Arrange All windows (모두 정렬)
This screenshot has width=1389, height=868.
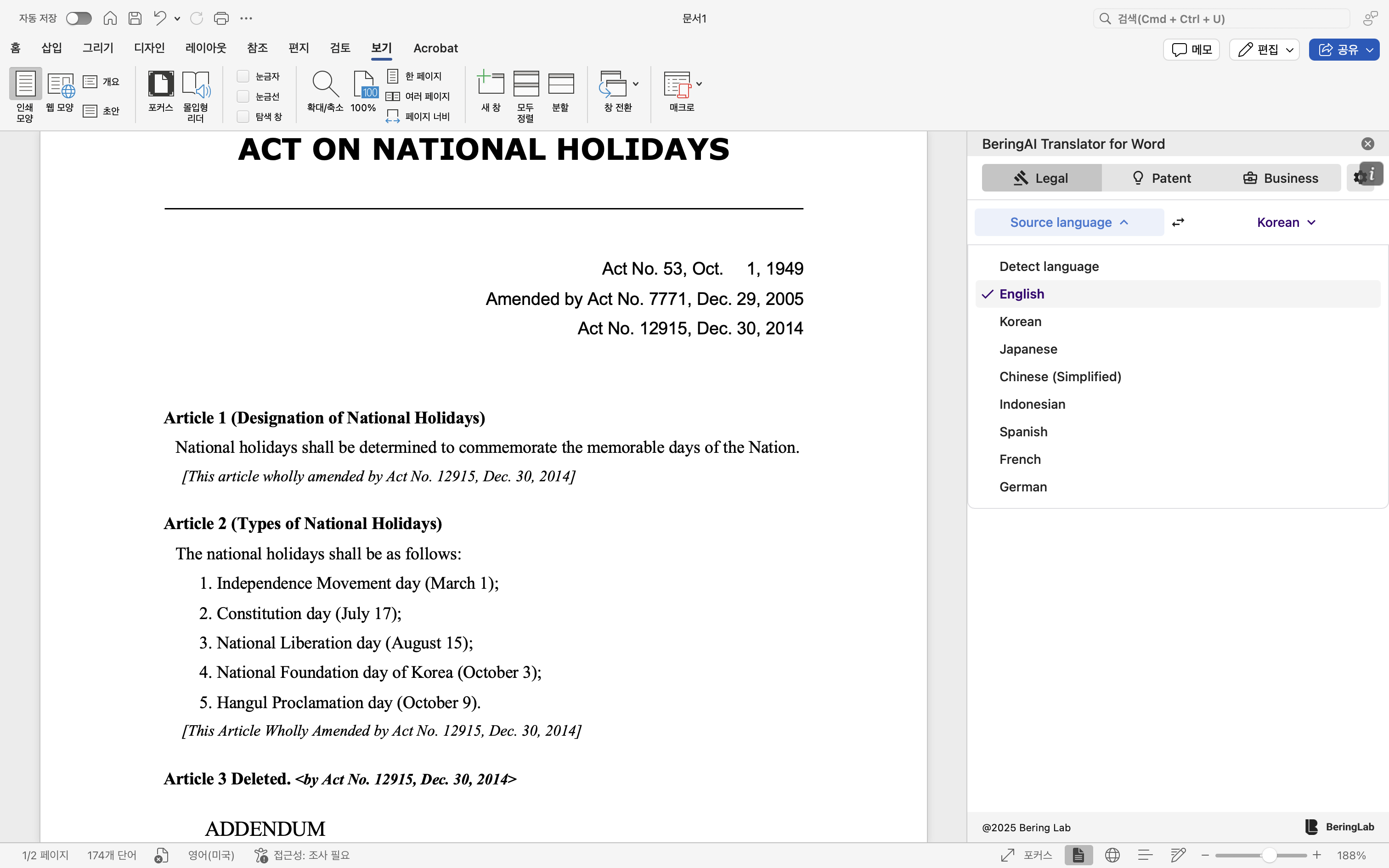[526, 96]
